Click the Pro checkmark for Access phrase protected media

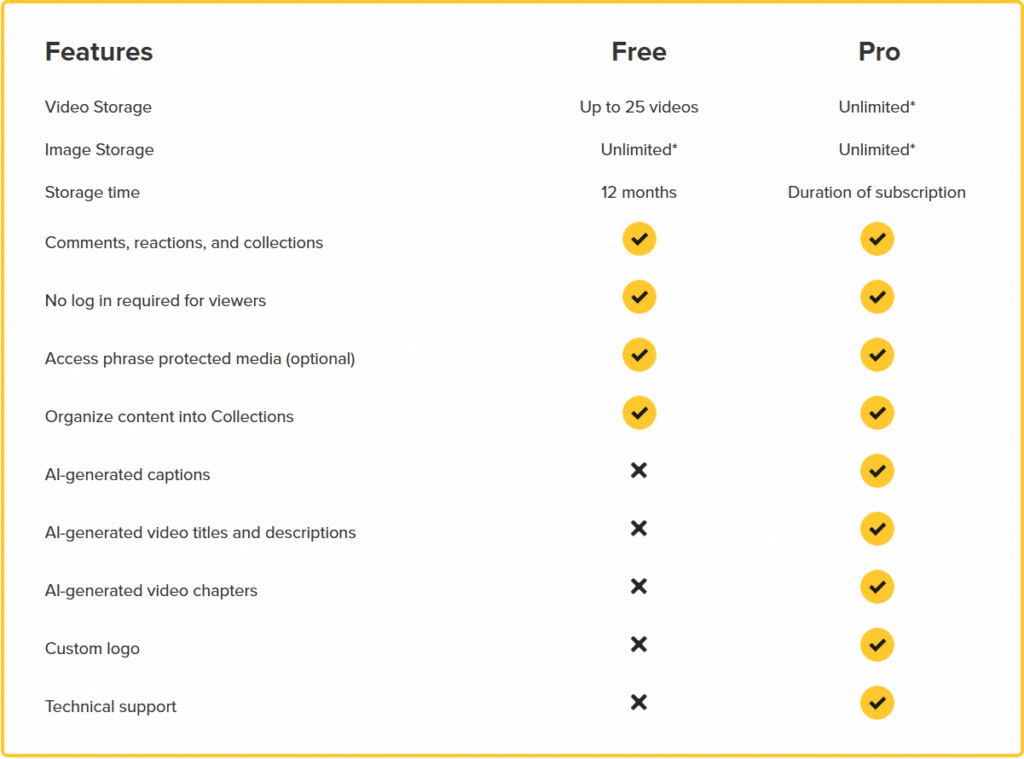click(x=877, y=356)
